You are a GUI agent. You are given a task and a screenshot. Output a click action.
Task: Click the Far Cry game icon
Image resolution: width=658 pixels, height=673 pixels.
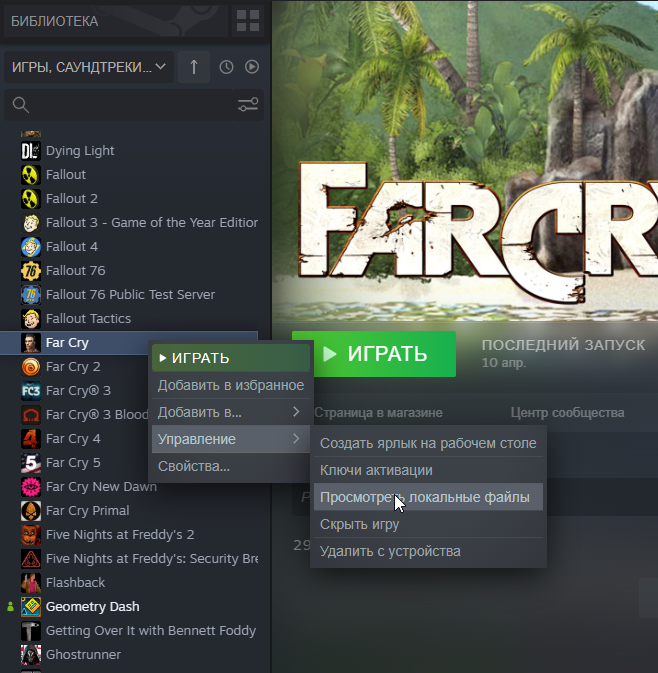(x=31, y=343)
